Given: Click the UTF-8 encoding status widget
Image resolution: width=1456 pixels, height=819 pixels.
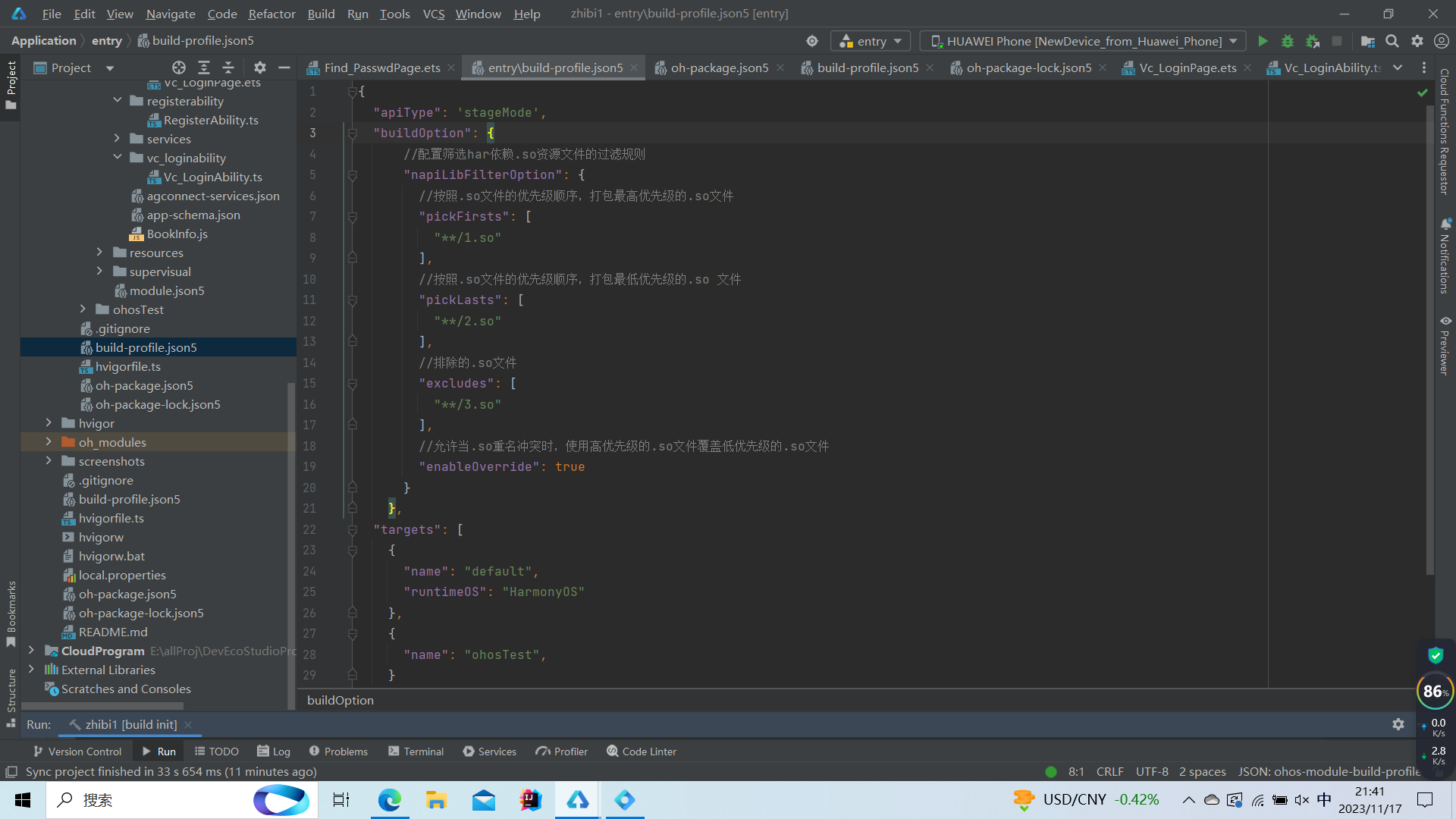Looking at the screenshot, I should click(x=1152, y=771).
